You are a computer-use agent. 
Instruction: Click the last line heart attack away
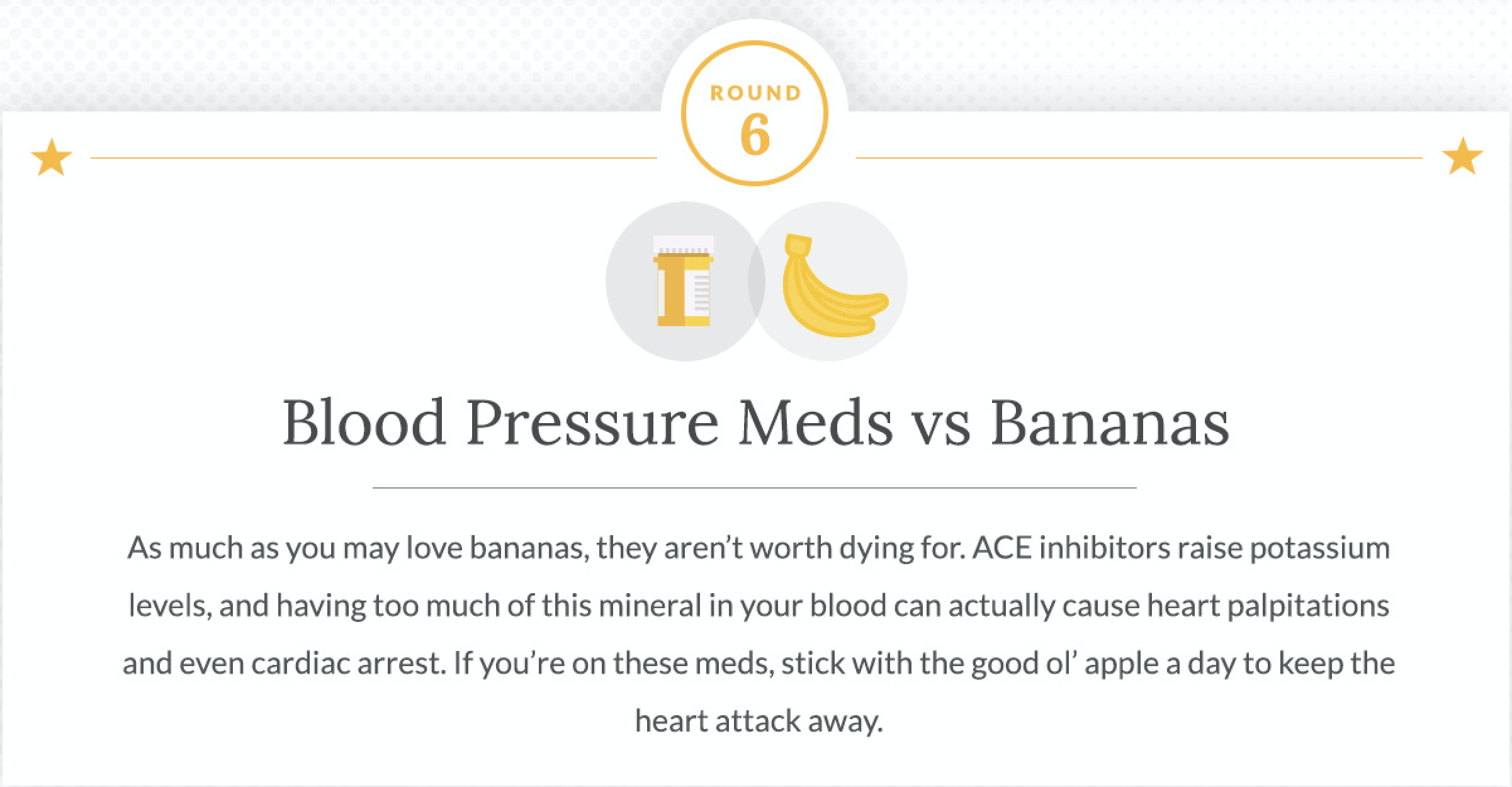759,721
